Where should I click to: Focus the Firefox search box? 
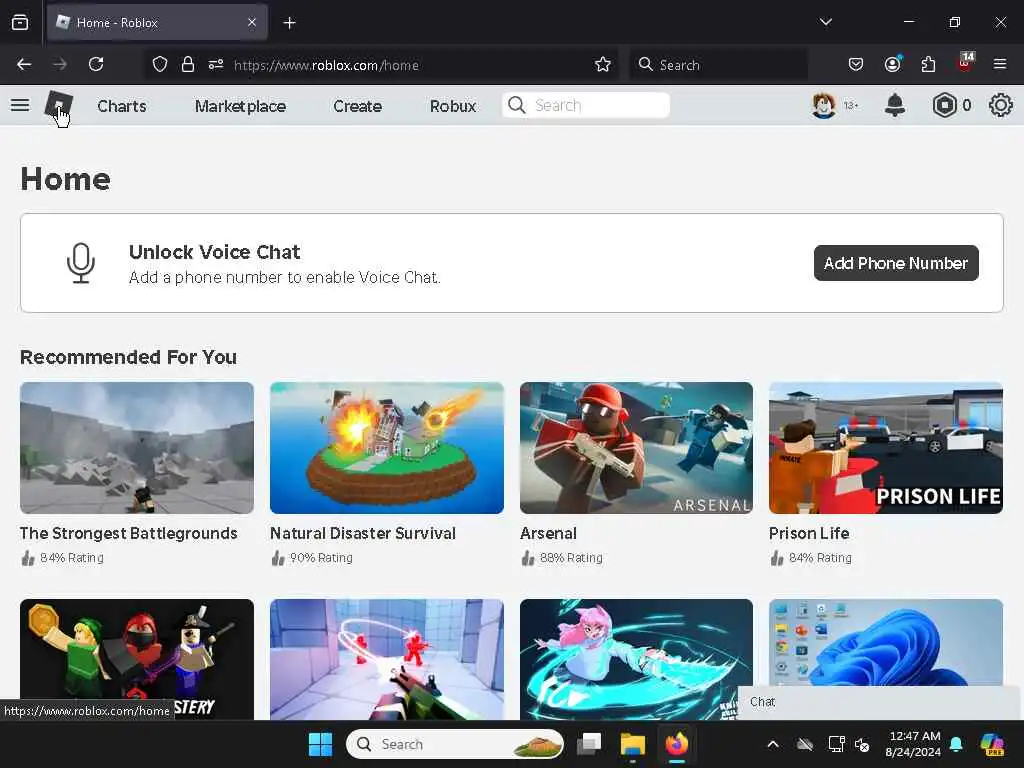pyautogui.click(x=718, y=64)
